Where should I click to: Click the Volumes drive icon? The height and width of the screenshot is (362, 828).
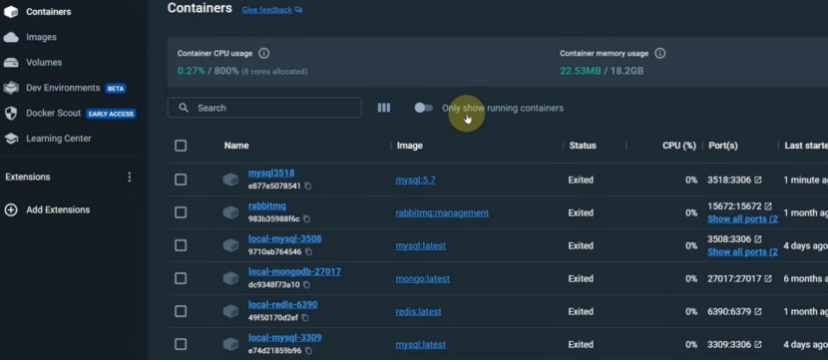coord(11,62)
